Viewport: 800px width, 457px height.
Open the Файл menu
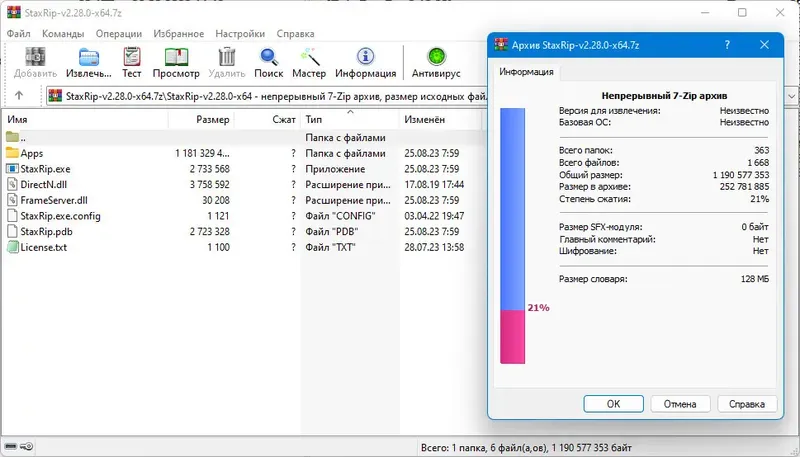(x=18, y=34)
